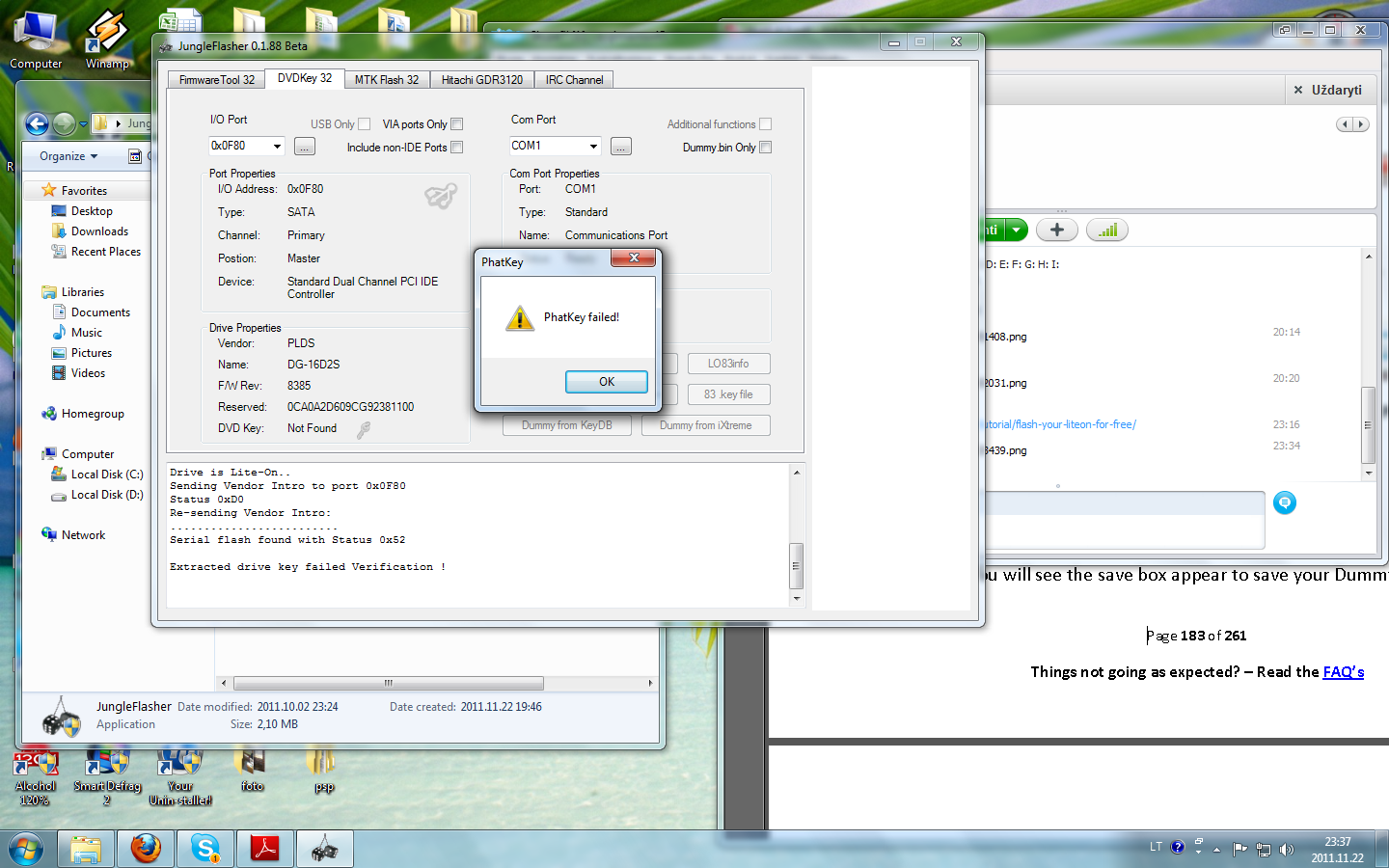Click the Skype send message button

(x=1285, y=502)
